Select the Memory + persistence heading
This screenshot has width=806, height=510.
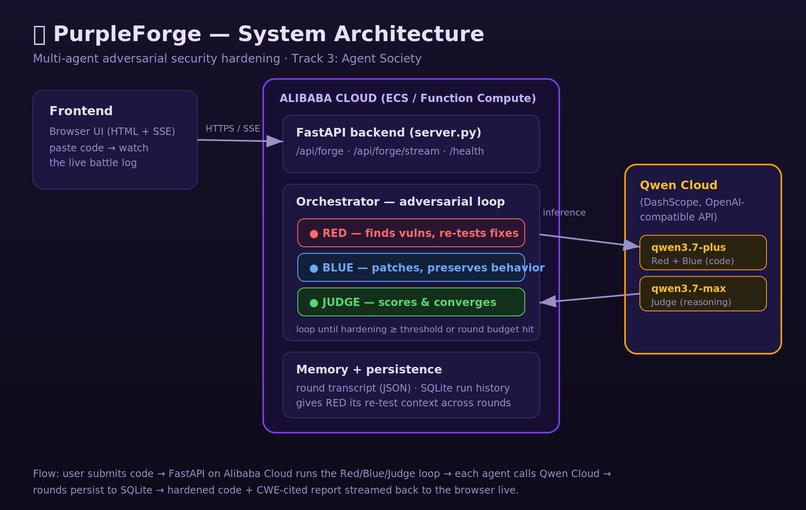369,369
